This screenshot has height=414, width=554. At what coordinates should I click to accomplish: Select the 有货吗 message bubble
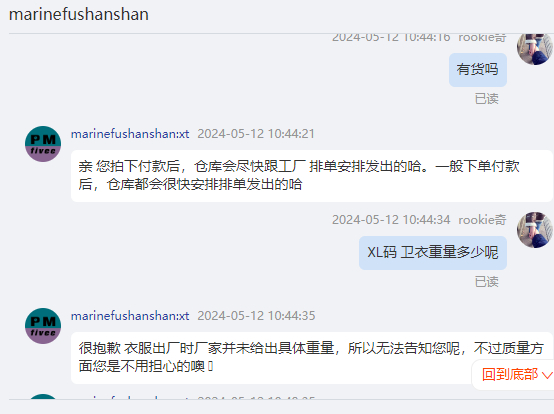478,70
